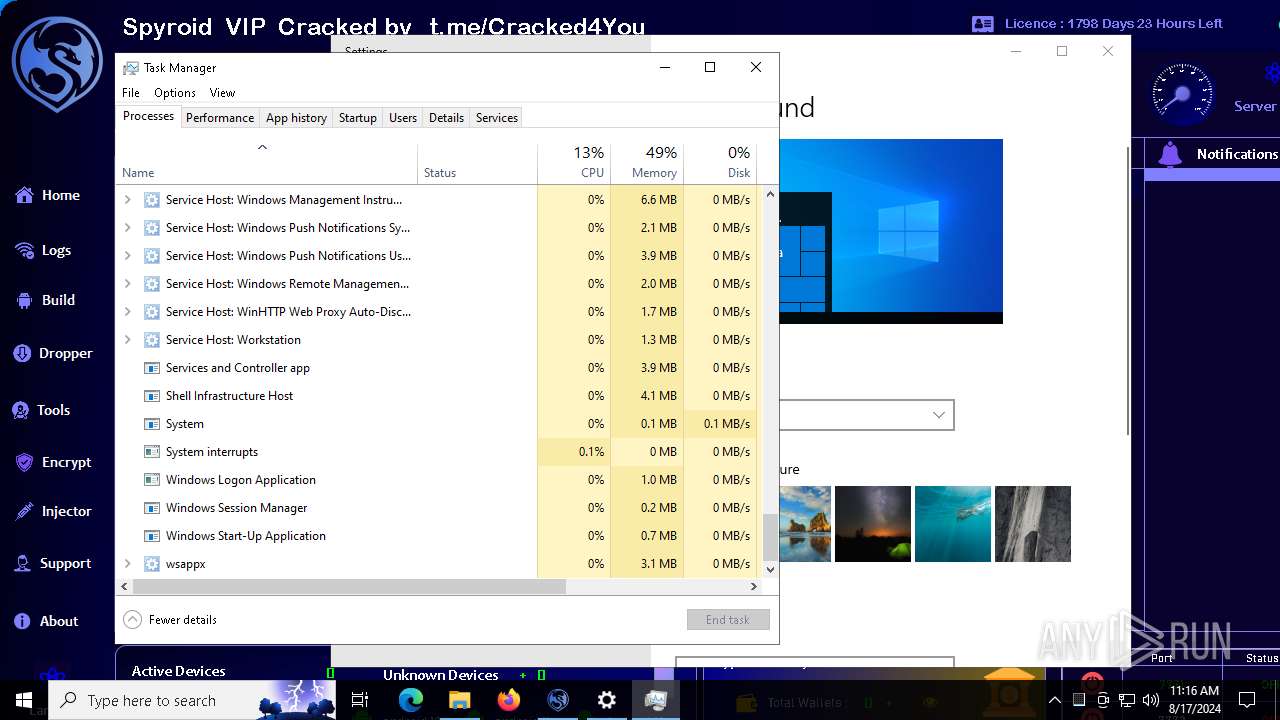
Task: Open the Action Center notifications icon
Action: [x=1247, y=700]
